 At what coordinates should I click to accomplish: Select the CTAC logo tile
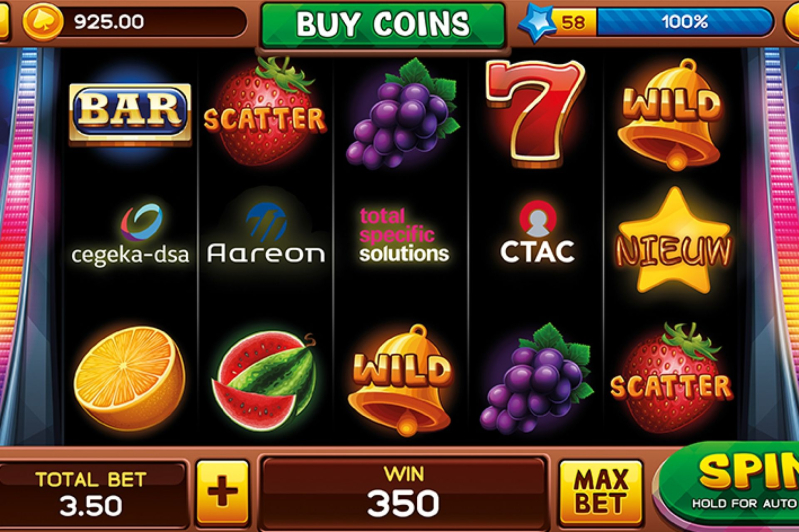point(537,232)
